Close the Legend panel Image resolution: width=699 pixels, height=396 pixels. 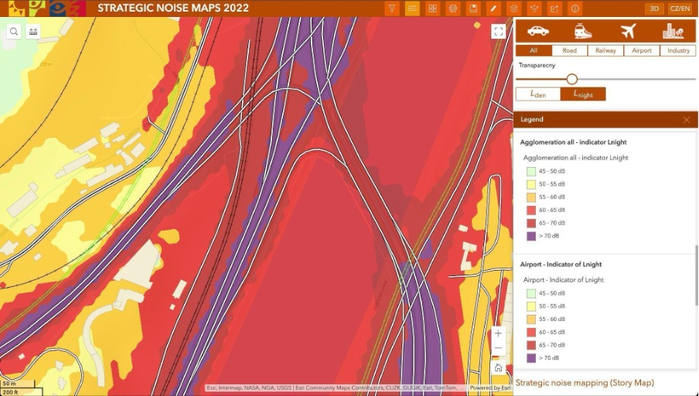click(687, 120)
